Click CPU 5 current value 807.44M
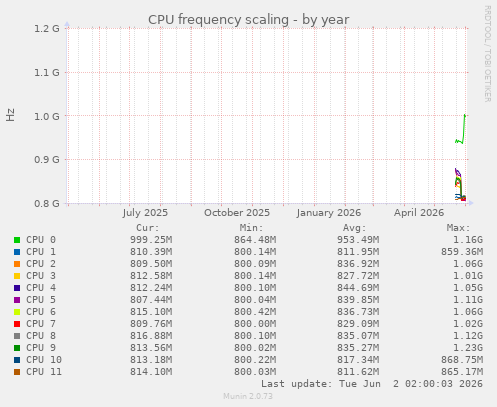Viewport: 497px width, 407px height. (151, 300)
